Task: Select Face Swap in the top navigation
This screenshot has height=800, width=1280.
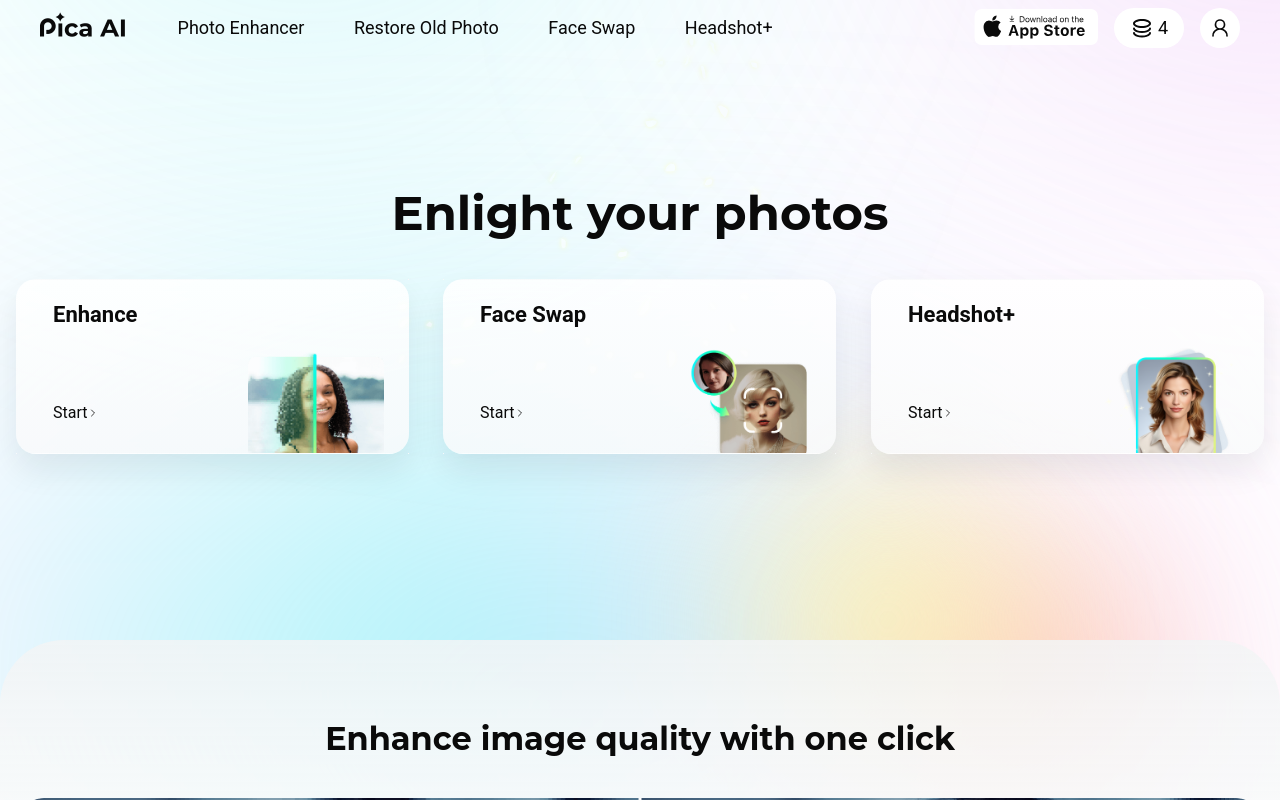Action: tap(592, 28)
